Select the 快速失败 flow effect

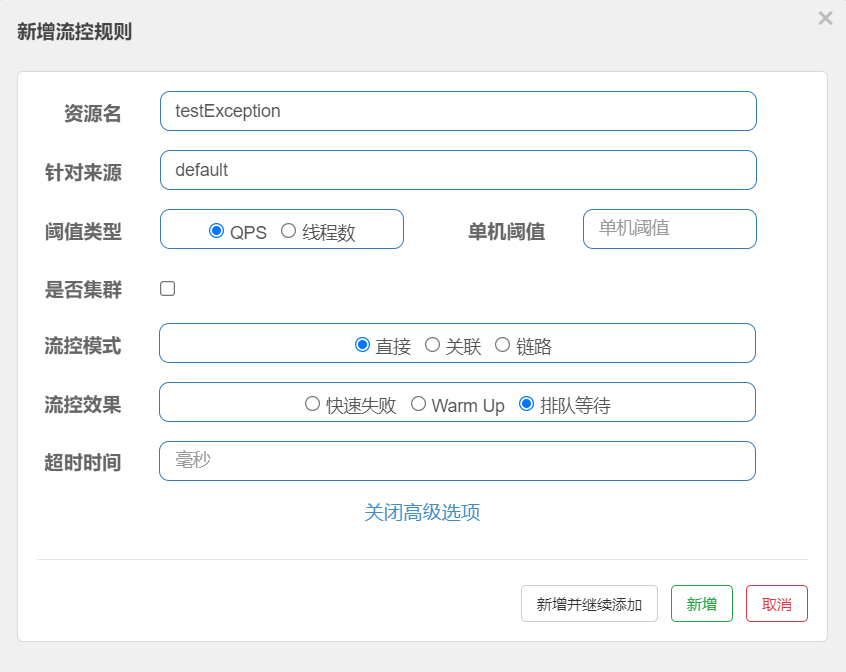[312, 404]
